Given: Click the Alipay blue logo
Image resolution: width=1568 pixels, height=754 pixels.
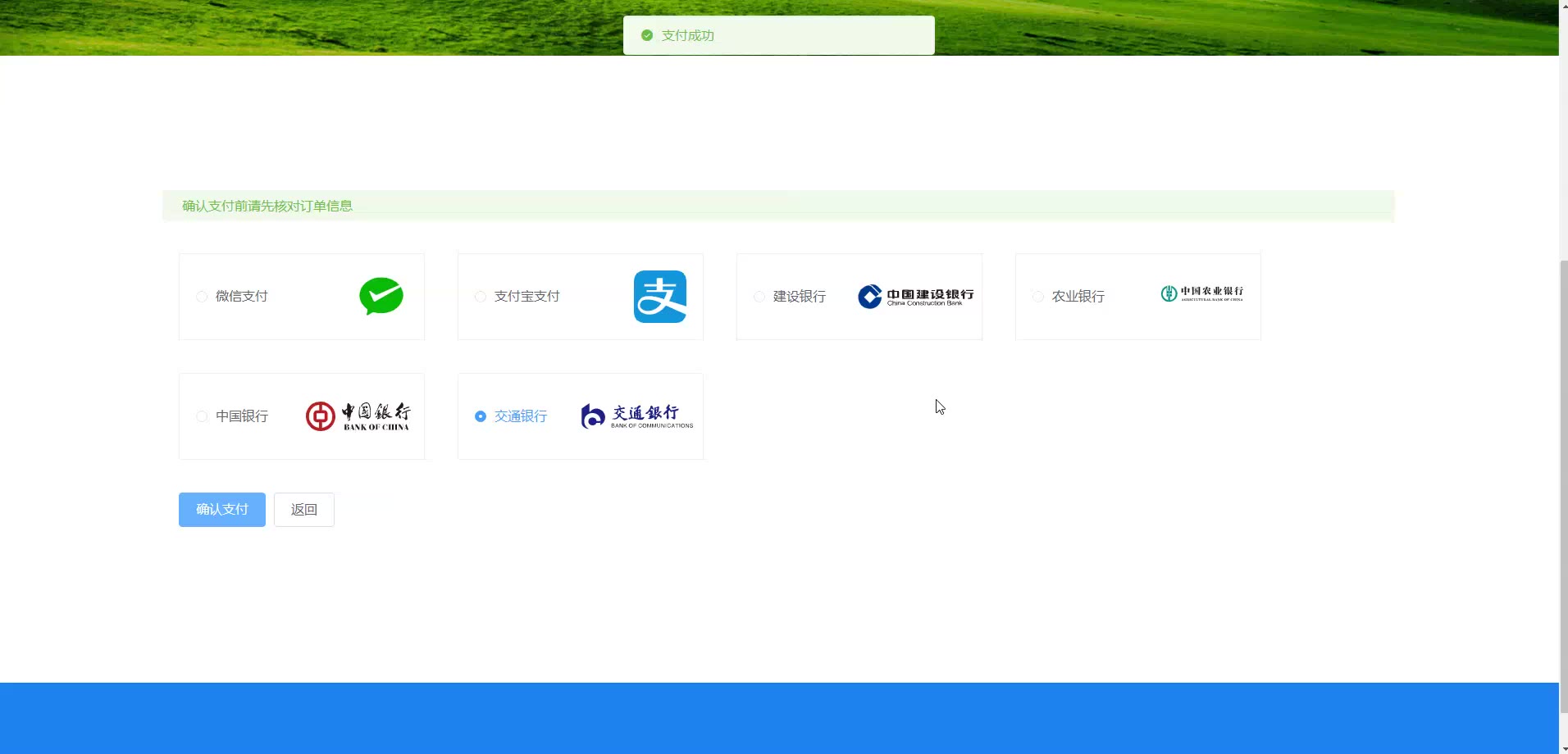Looking at the screenshot, I should pyautogui.click(x=660, y=297).
